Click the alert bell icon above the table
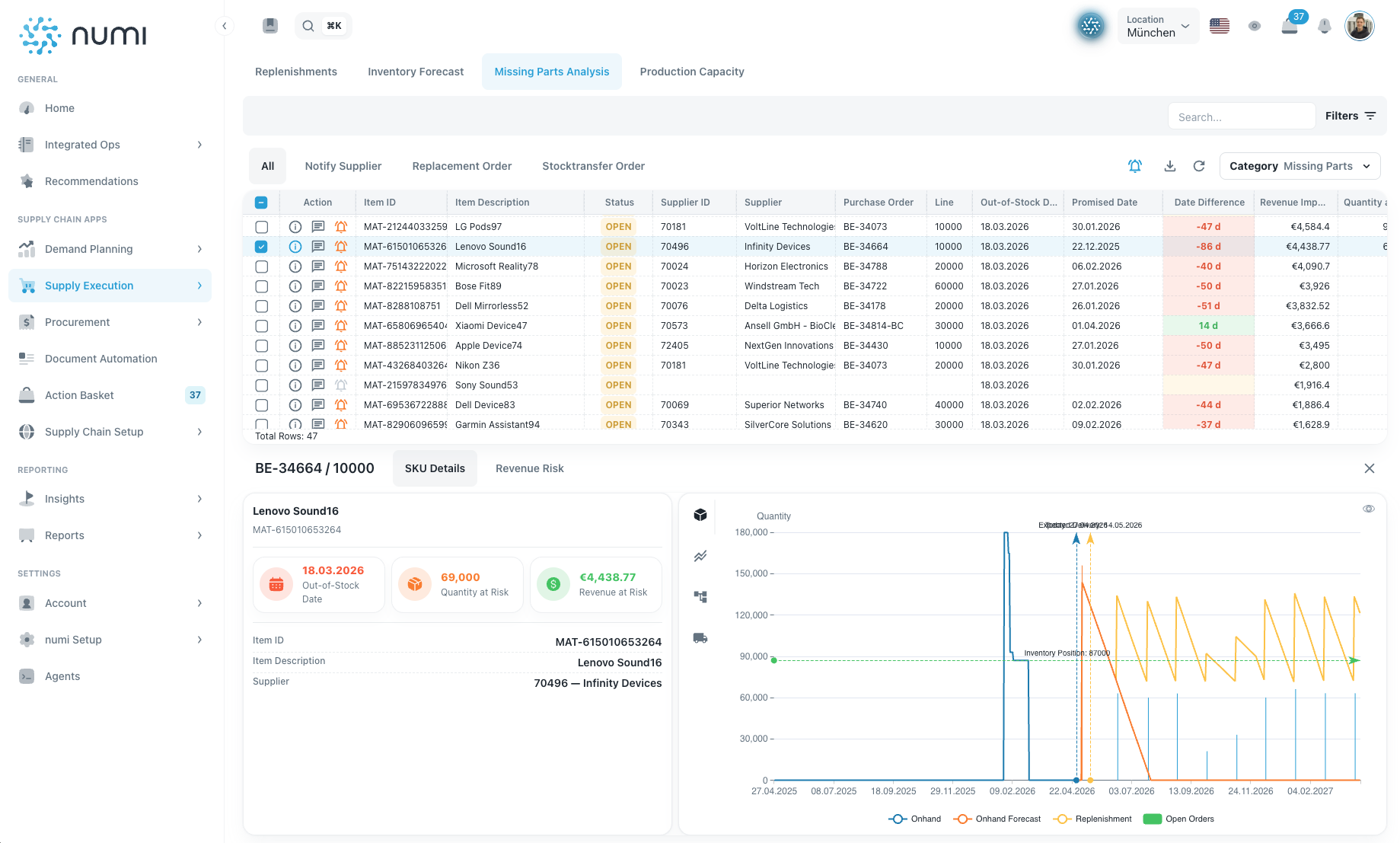Screen dimensions: 1400x843 click(1135, 166)
